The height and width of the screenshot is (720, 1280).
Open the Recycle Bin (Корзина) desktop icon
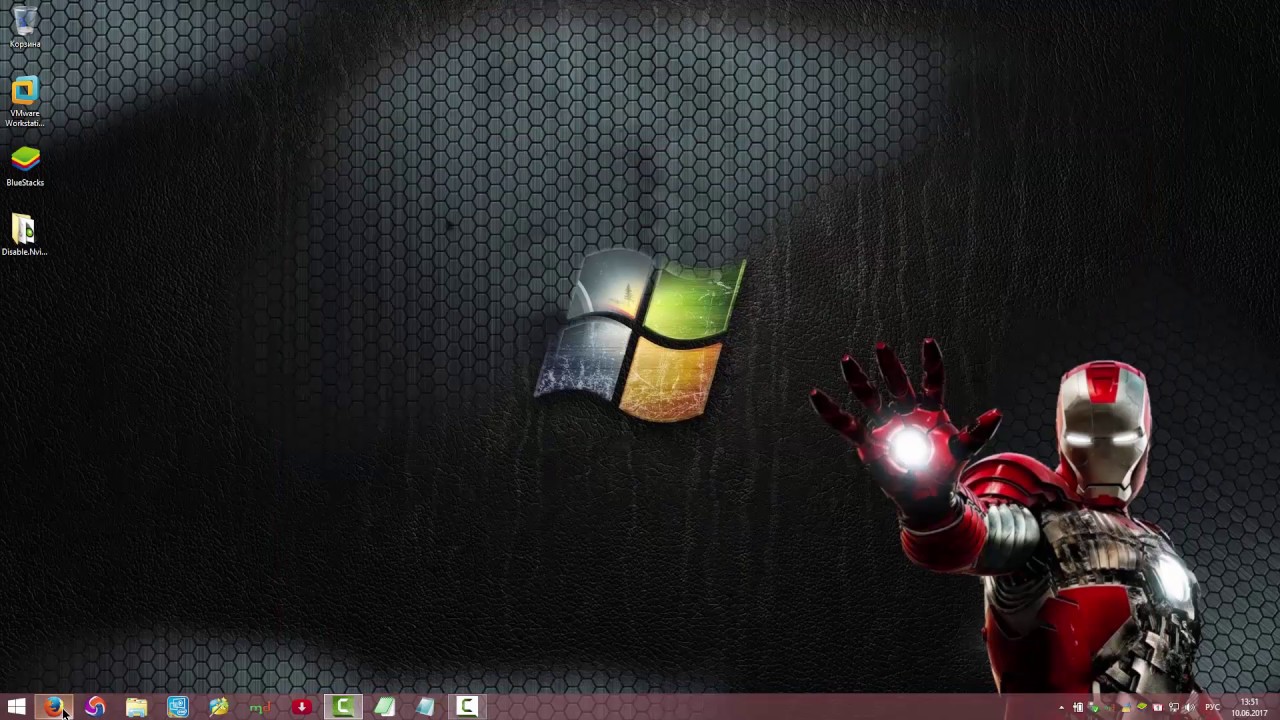tap(25, 28)
